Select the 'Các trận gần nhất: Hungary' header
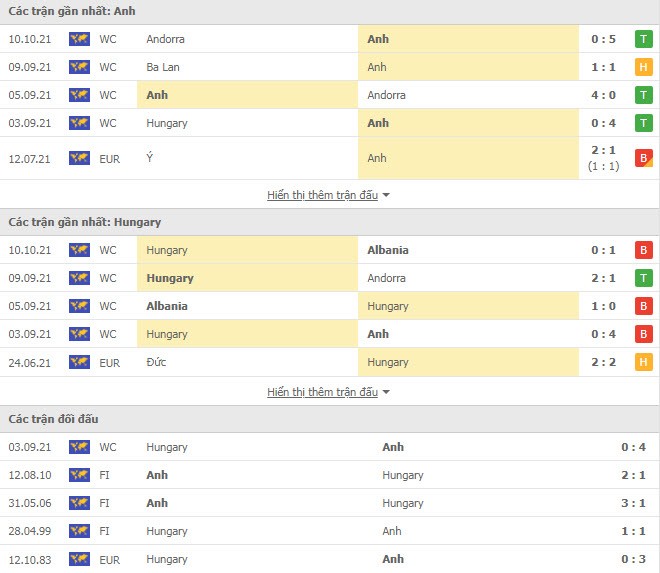The image size is (660, 573). [x=330, y=222]
